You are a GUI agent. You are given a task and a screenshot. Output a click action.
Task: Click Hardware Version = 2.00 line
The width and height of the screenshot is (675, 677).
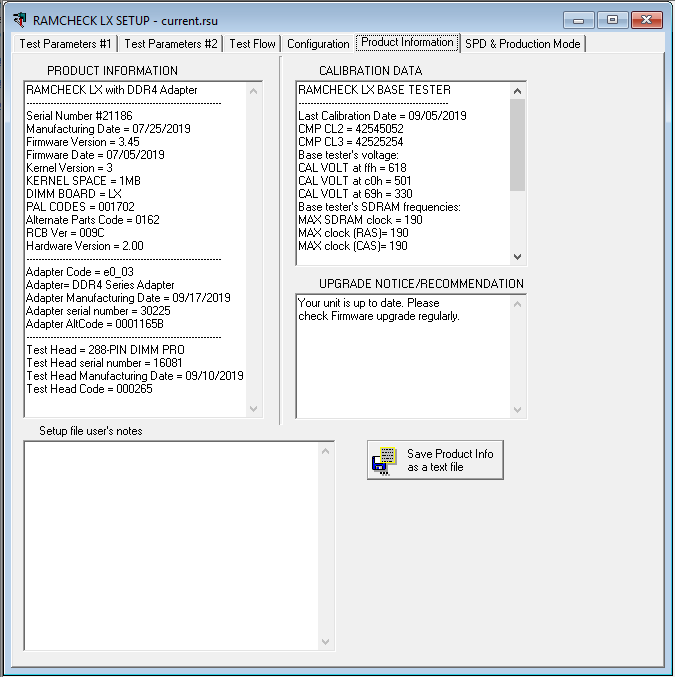[85, 246]
